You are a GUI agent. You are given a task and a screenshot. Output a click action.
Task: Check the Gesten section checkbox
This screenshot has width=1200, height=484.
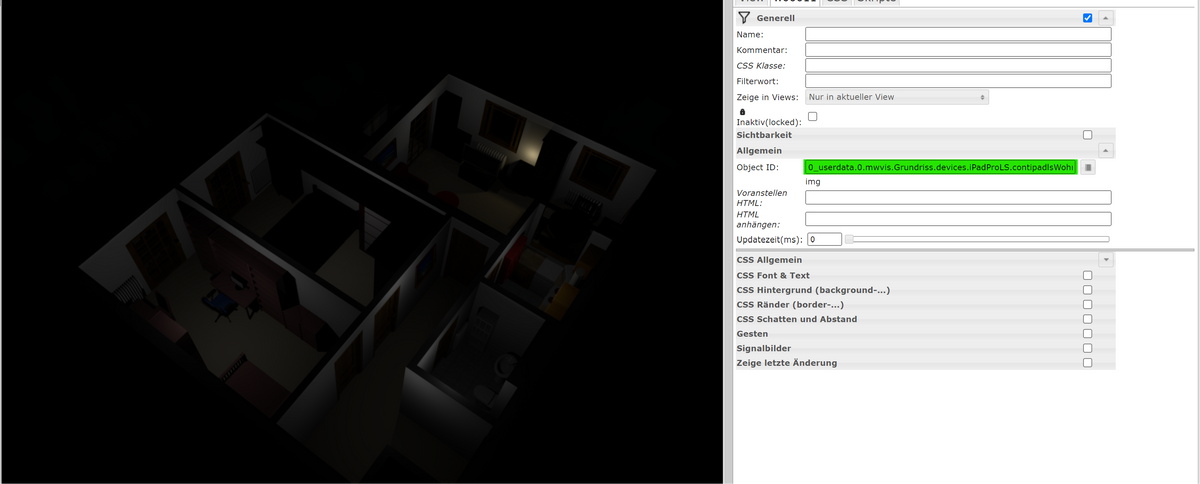point(1087,334)
